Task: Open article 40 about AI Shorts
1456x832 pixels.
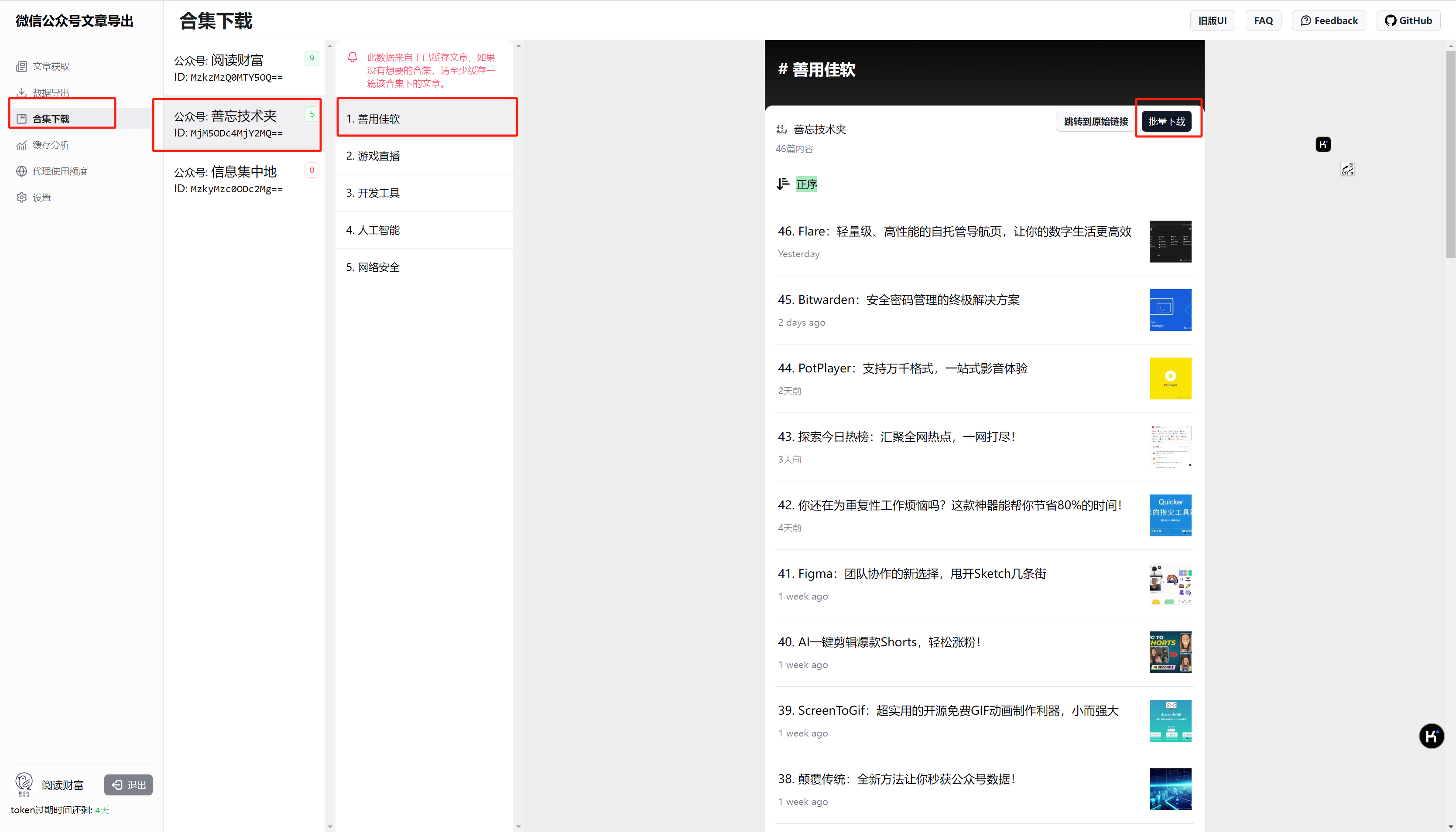Action: click(984, 653)
